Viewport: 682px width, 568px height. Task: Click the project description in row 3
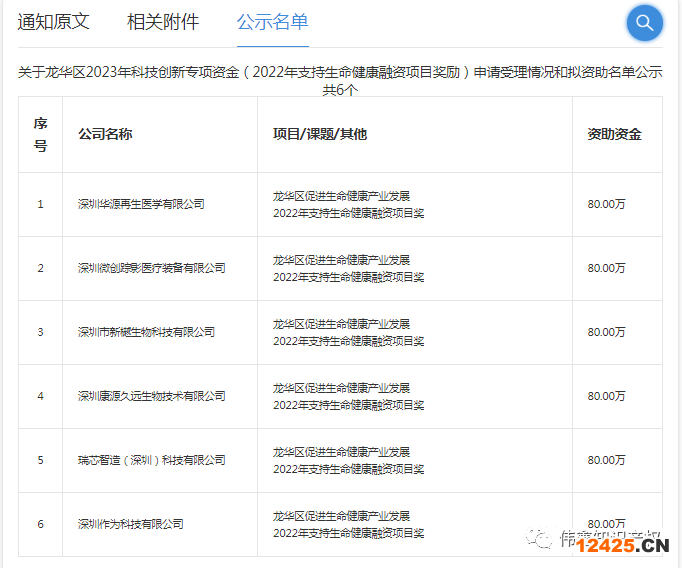point(348,332)
